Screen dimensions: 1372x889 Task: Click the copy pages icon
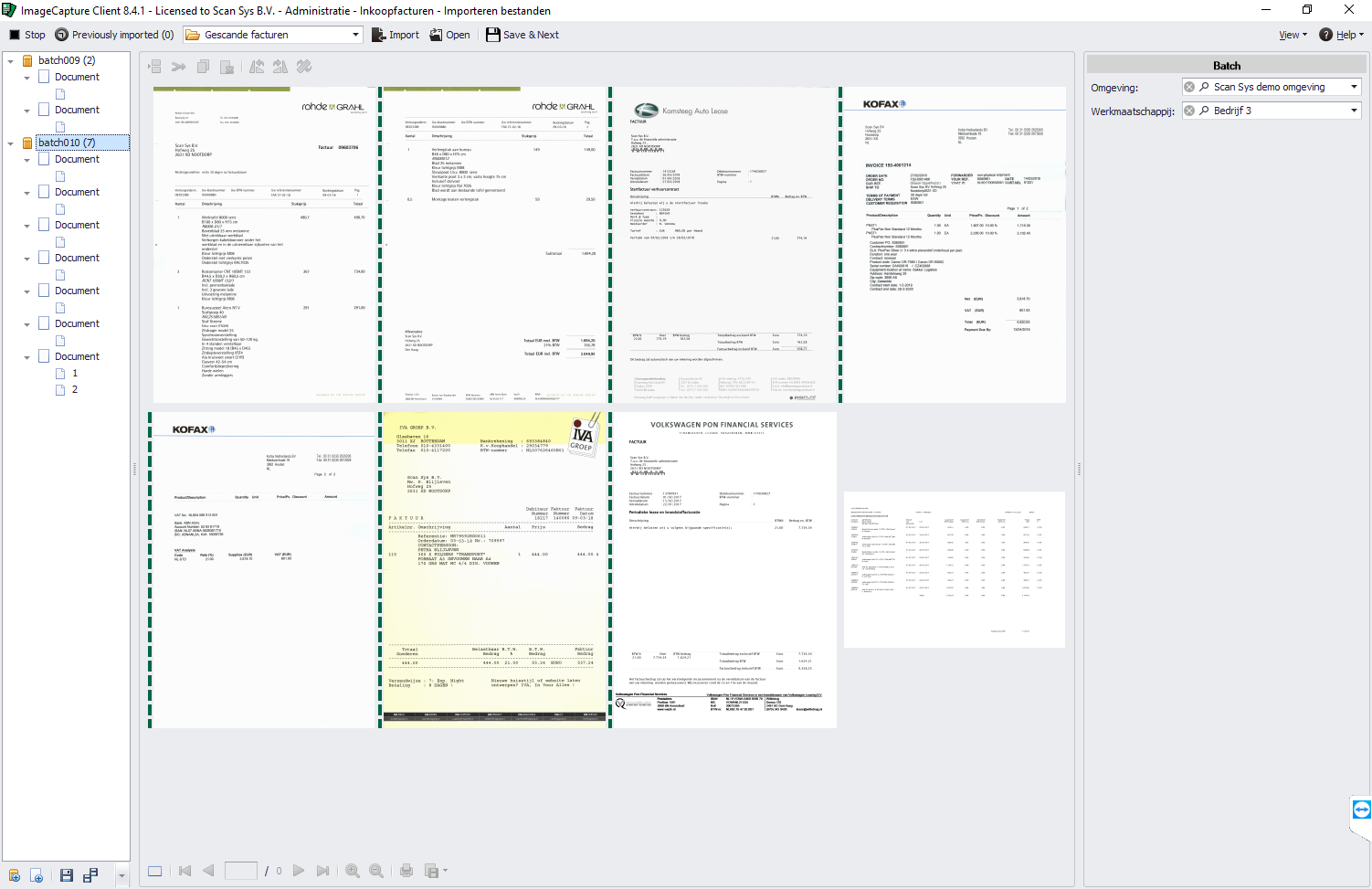204,67
